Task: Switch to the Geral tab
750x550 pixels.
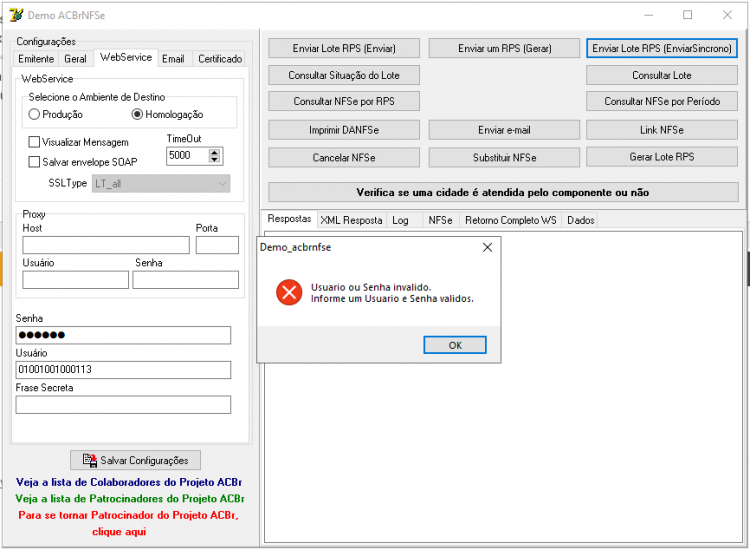Action: tap(76, 59)
